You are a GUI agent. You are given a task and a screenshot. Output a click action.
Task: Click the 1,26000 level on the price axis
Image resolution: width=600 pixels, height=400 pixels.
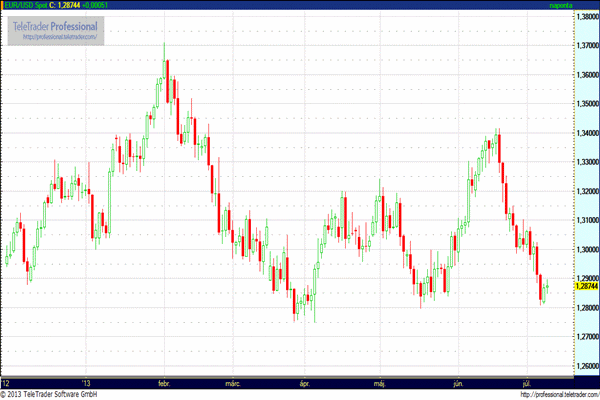585,366
